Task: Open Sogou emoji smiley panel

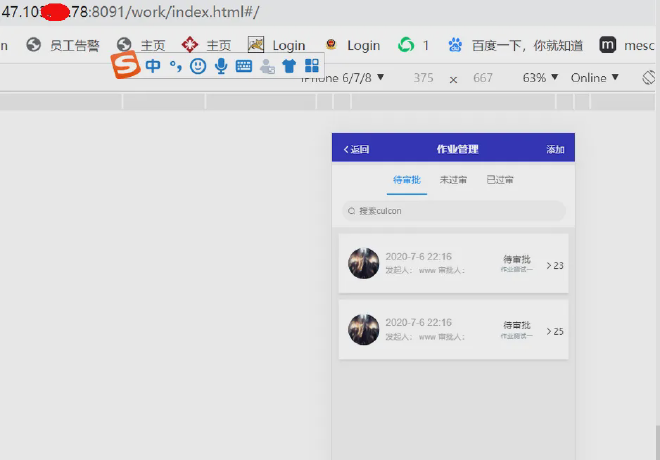Action: (198, 66)
